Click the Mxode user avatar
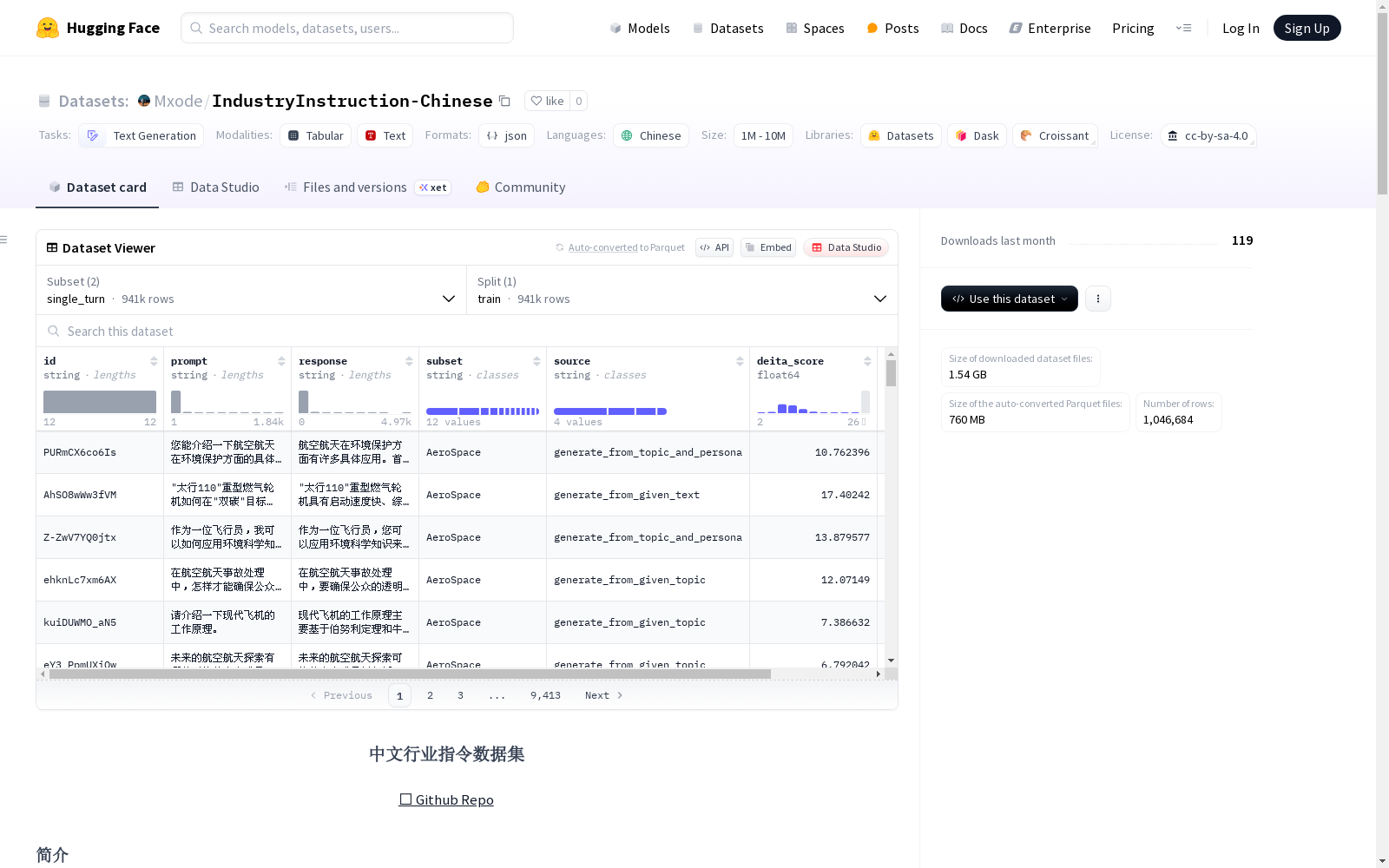1389x868 pixels. coord(144,101)
